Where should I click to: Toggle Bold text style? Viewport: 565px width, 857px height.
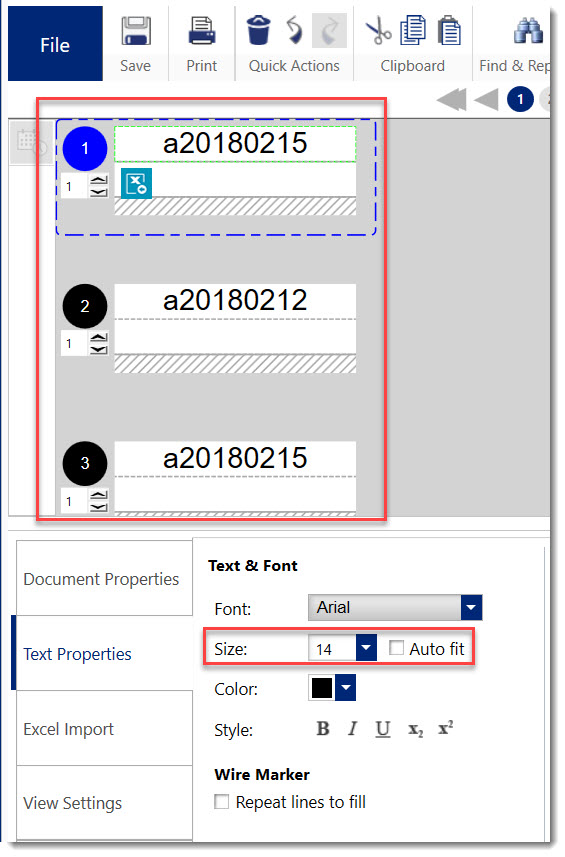tap(323, 729)
